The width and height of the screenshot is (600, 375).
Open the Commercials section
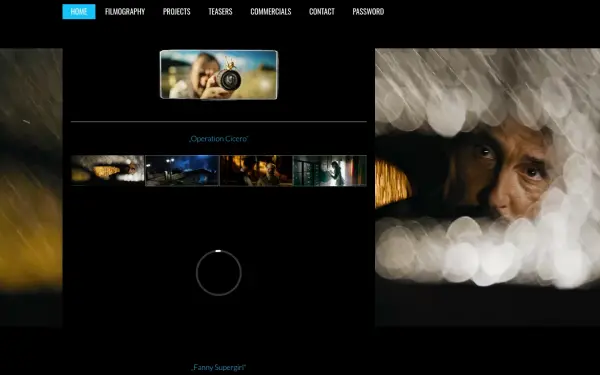pyautogui.click(x=271, y=11)
